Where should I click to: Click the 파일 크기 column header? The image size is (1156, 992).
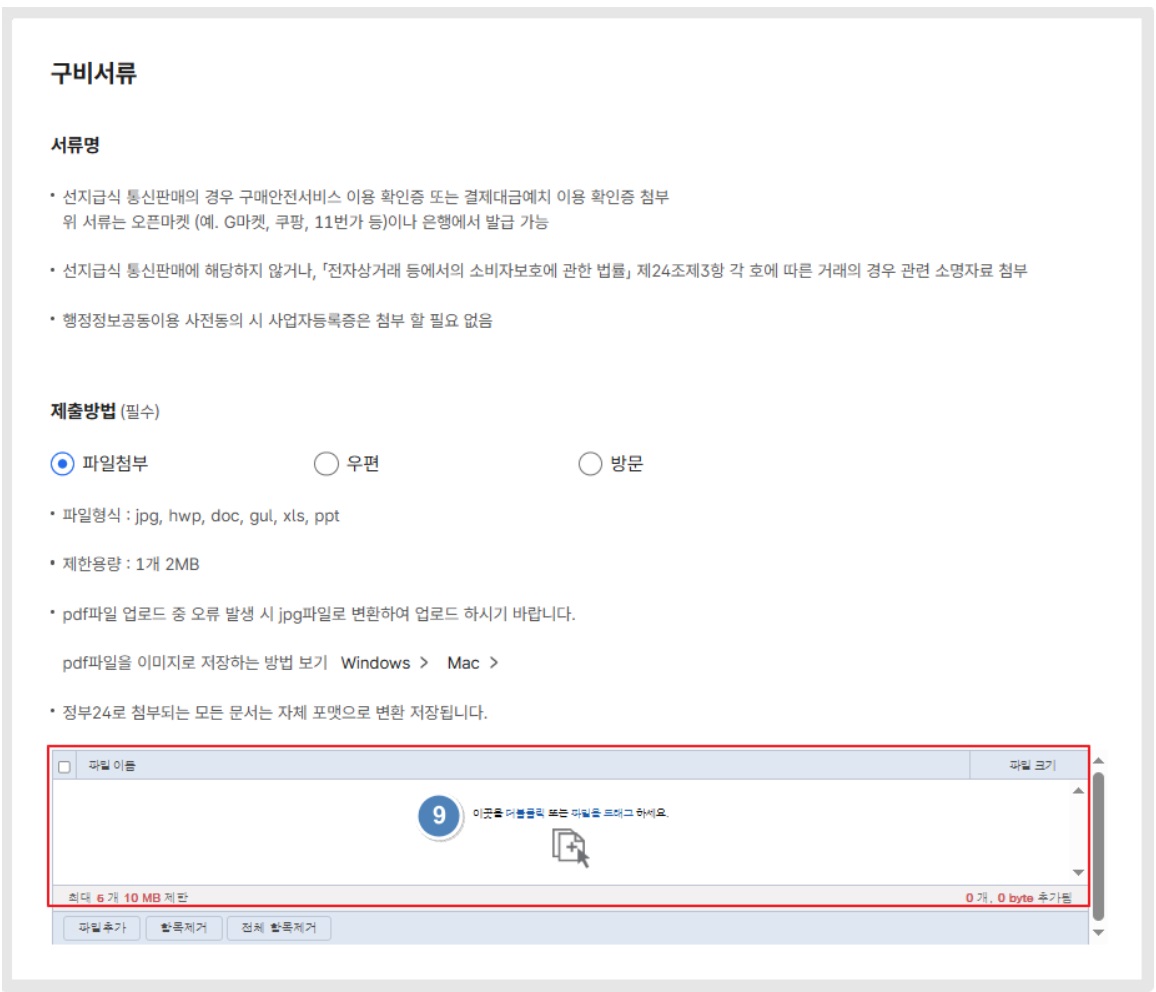pos(1028,766)
